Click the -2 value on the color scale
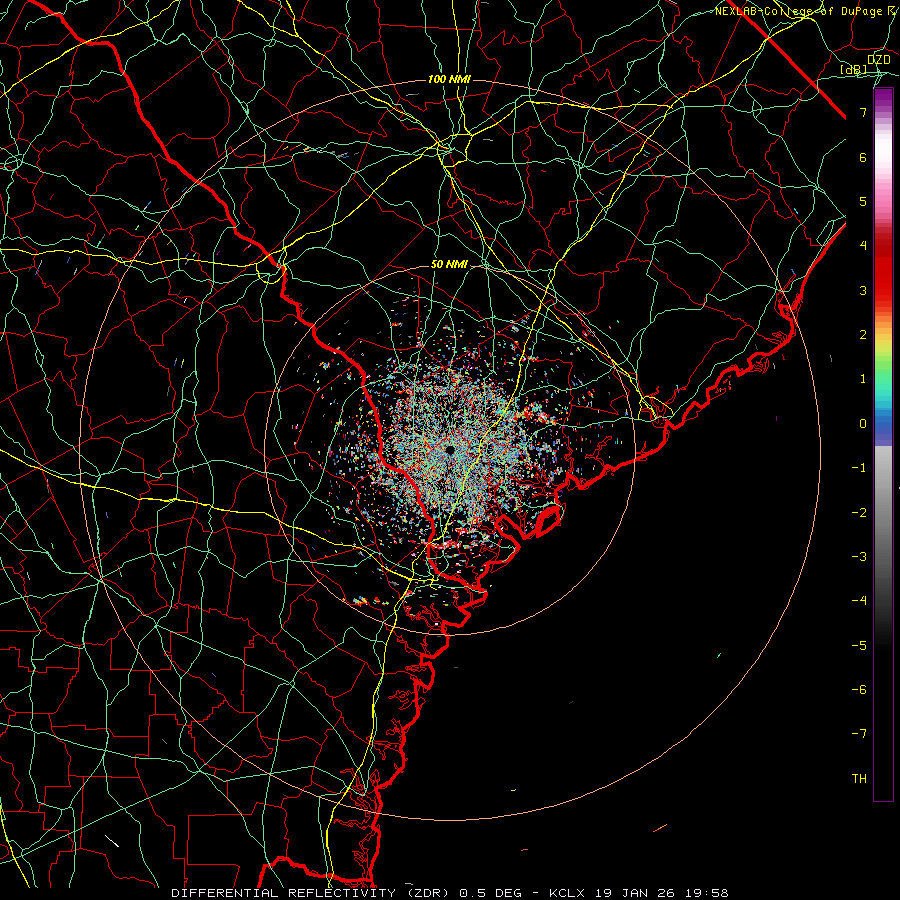The image size is (900, 900). coord(859,513)
